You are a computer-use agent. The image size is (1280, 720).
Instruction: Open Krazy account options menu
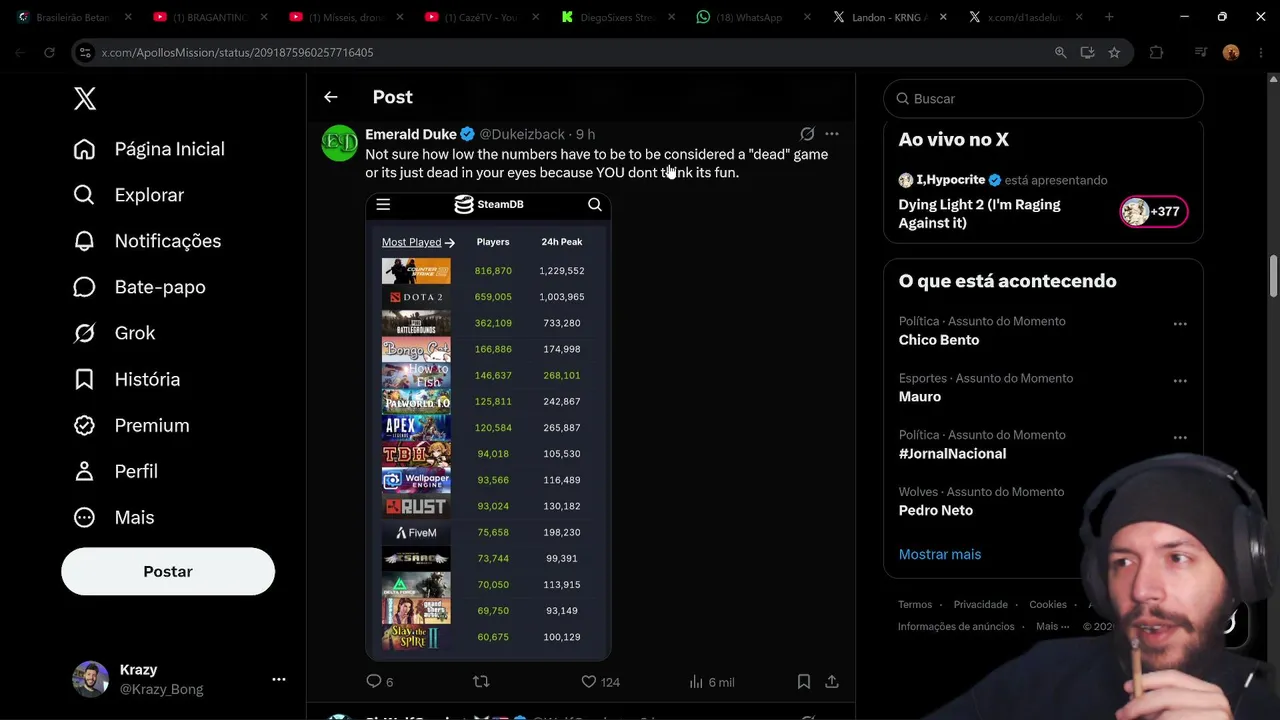(279, 679)
